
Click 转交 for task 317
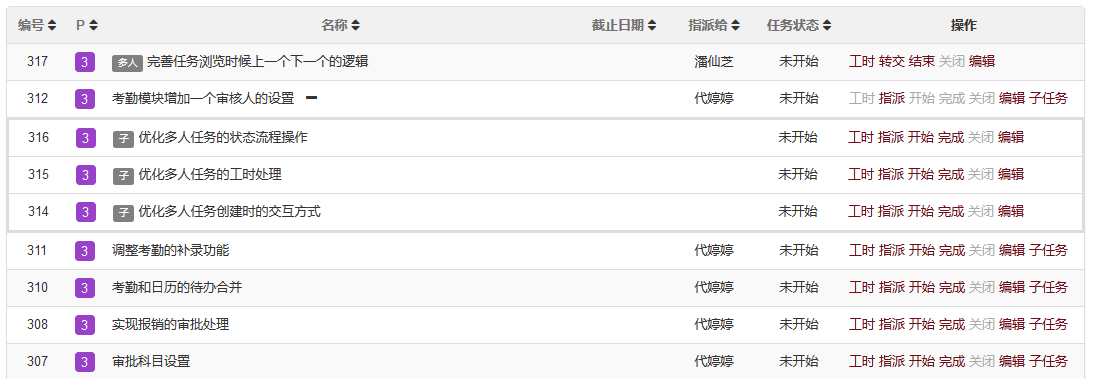tap(891, 61)
